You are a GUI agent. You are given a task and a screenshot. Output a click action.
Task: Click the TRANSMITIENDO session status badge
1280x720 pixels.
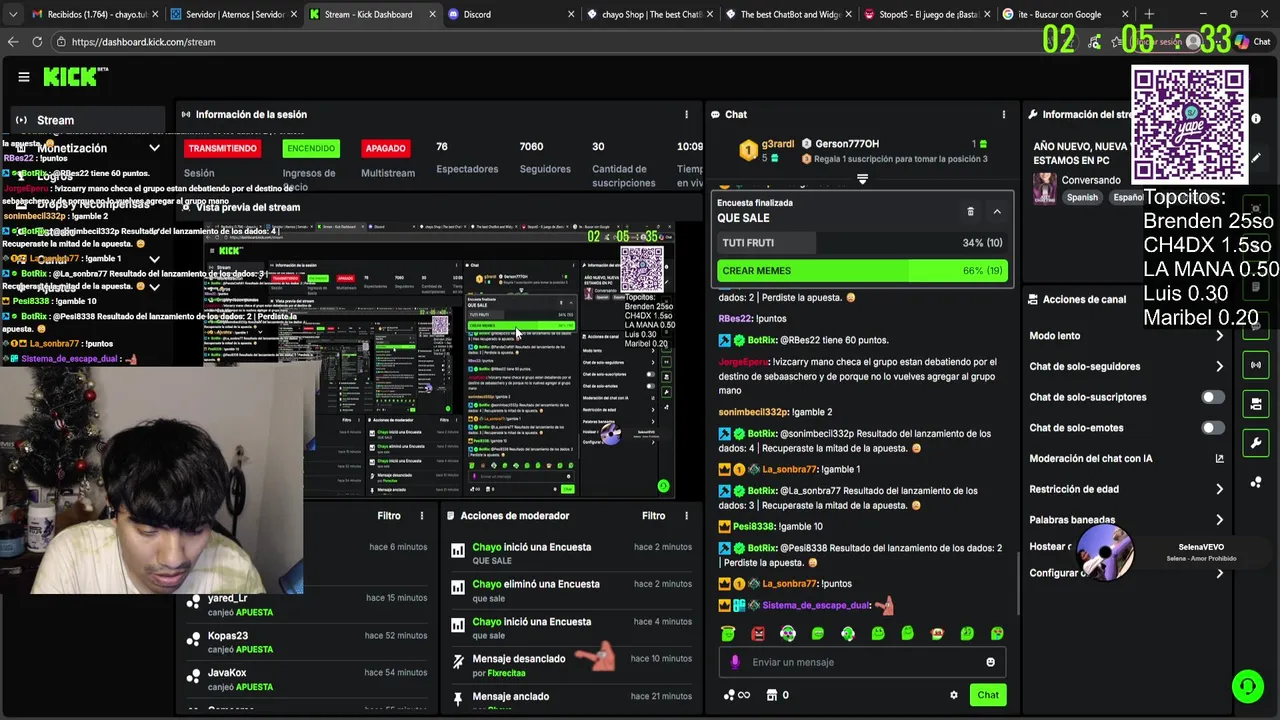pos(223,148)
